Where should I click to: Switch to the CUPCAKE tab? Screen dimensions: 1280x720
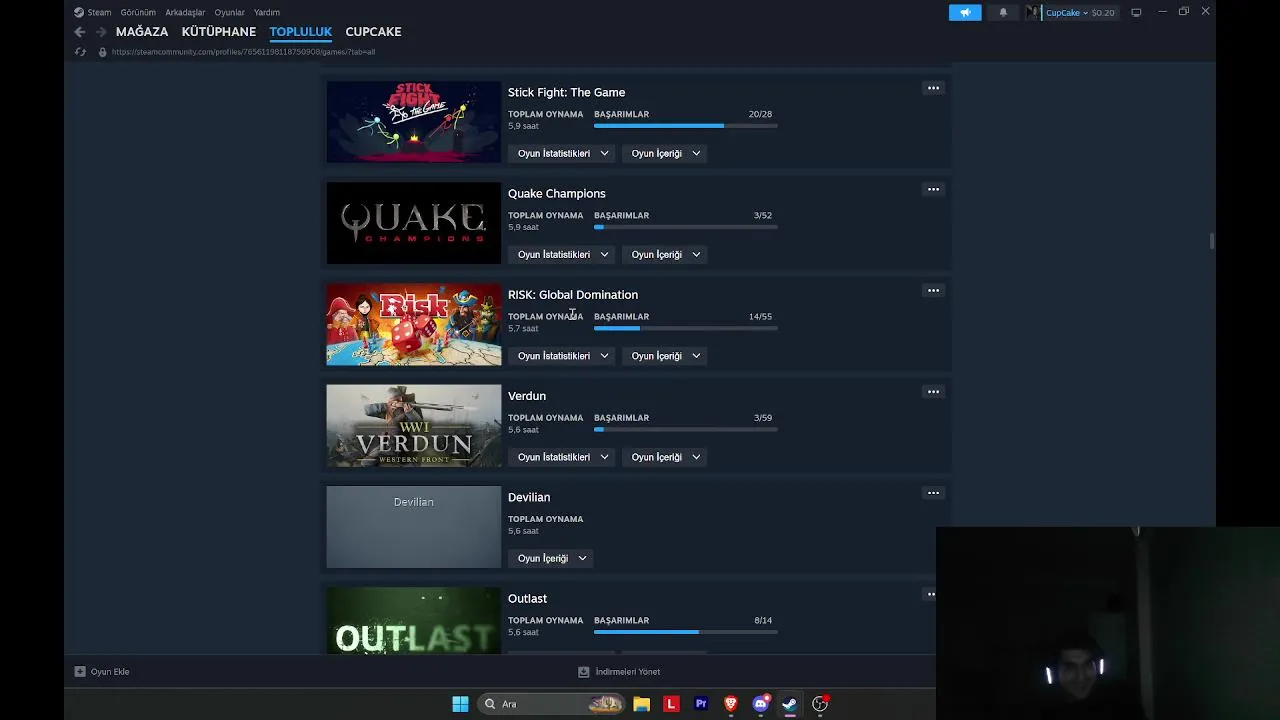(373, 32)
